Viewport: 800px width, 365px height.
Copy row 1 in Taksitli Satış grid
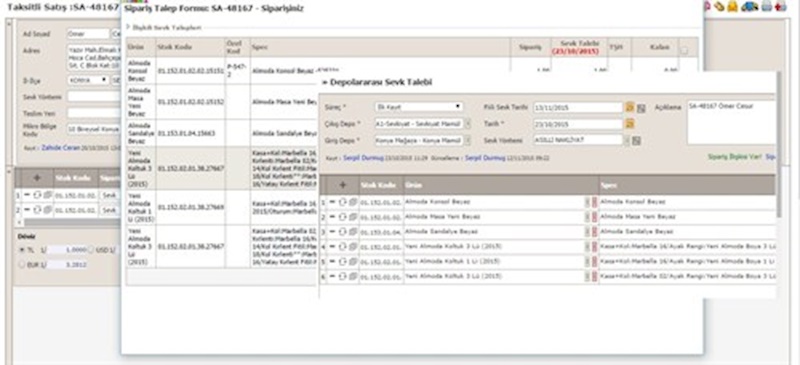click(x=48, y=195)
